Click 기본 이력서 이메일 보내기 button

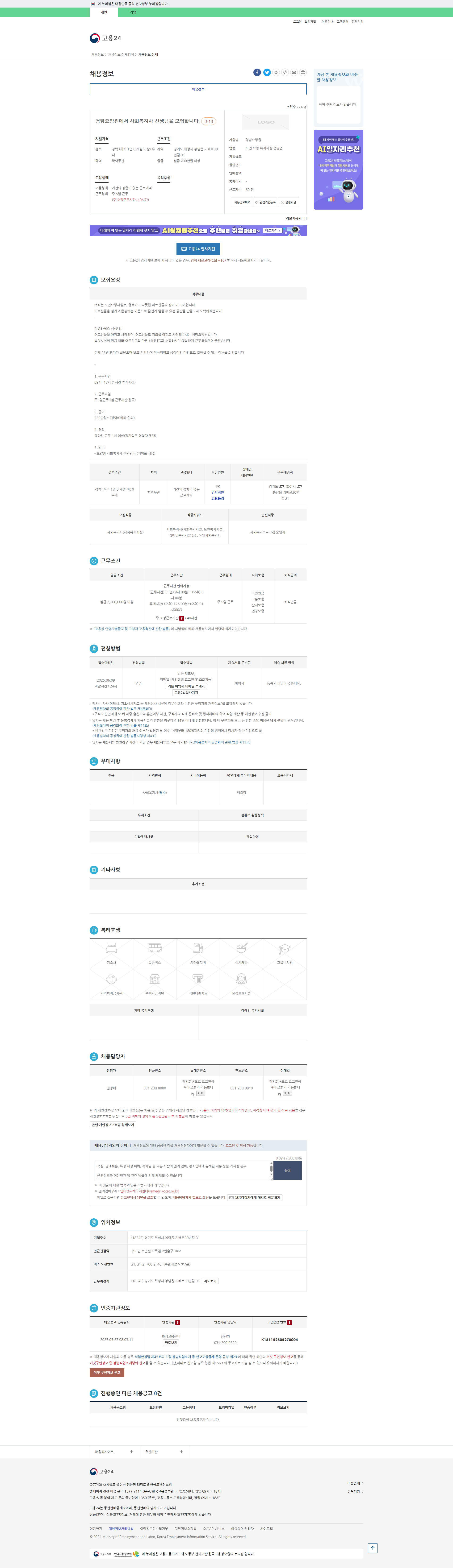(186, 686)
